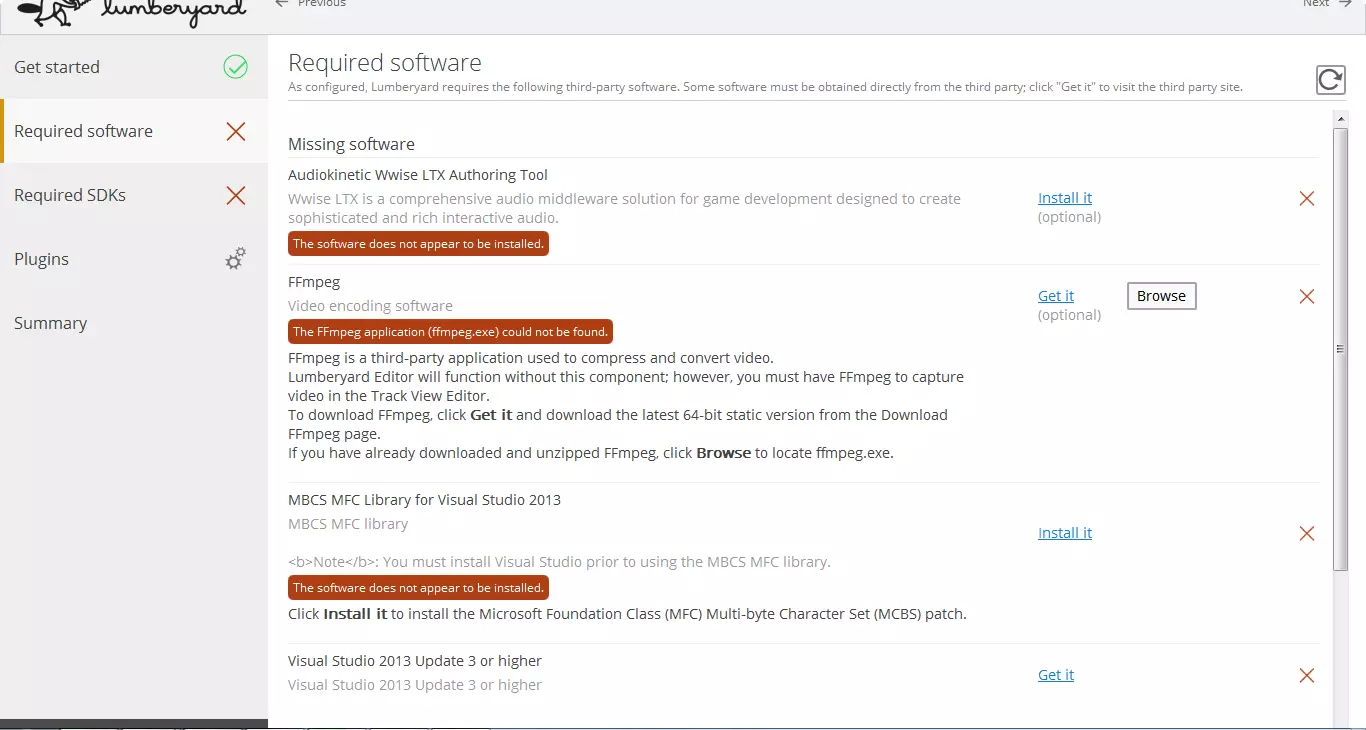Click red X icon beside Required software tab
Image resolution: width=1366 pixels, height=730 pixels.
point(235,131)
